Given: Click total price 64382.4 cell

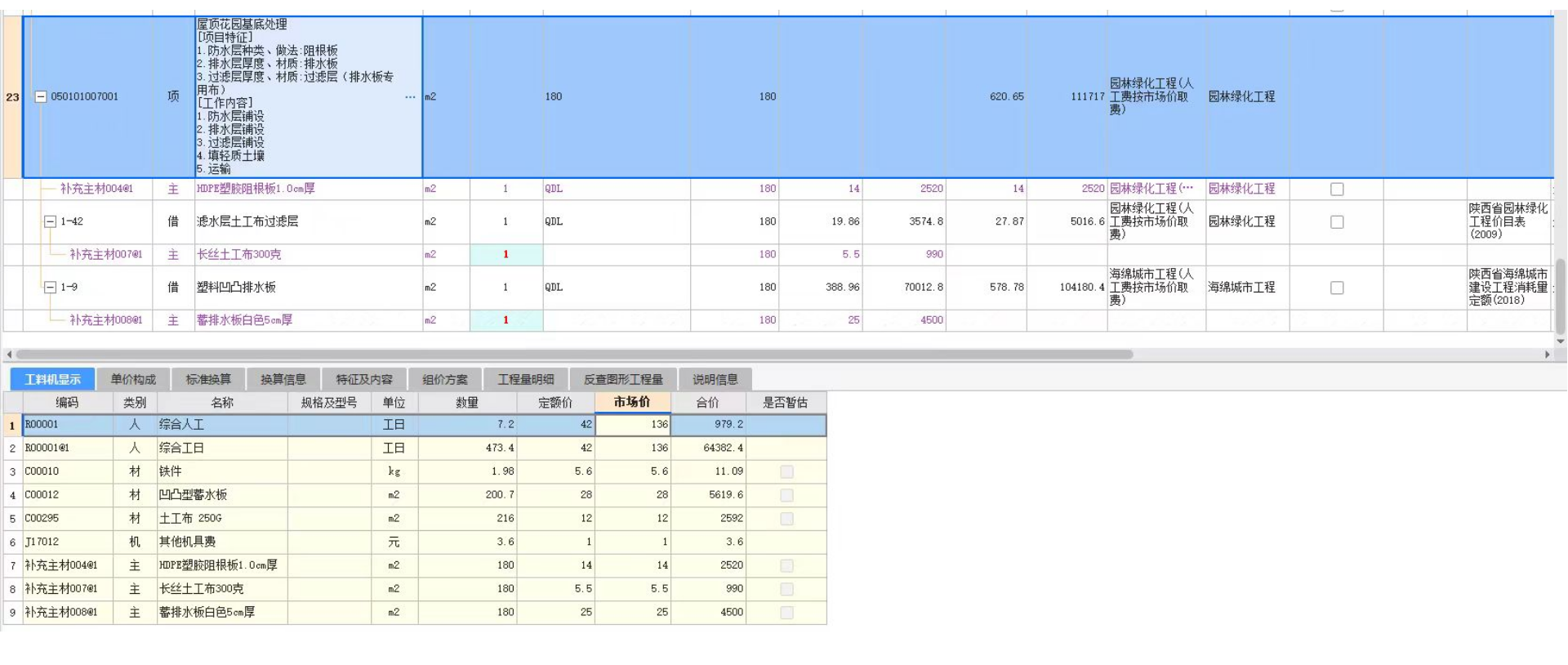Looking at the screenshot, I should [x=708, y=448].
